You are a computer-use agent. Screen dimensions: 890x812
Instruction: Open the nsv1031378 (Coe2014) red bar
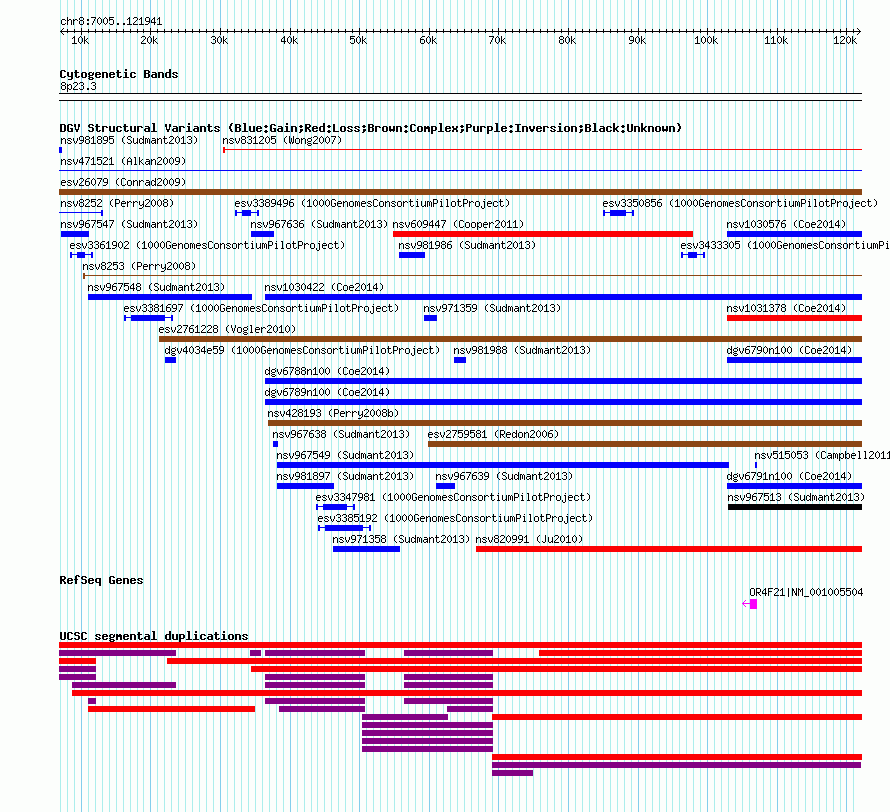[x=794, y=318]
